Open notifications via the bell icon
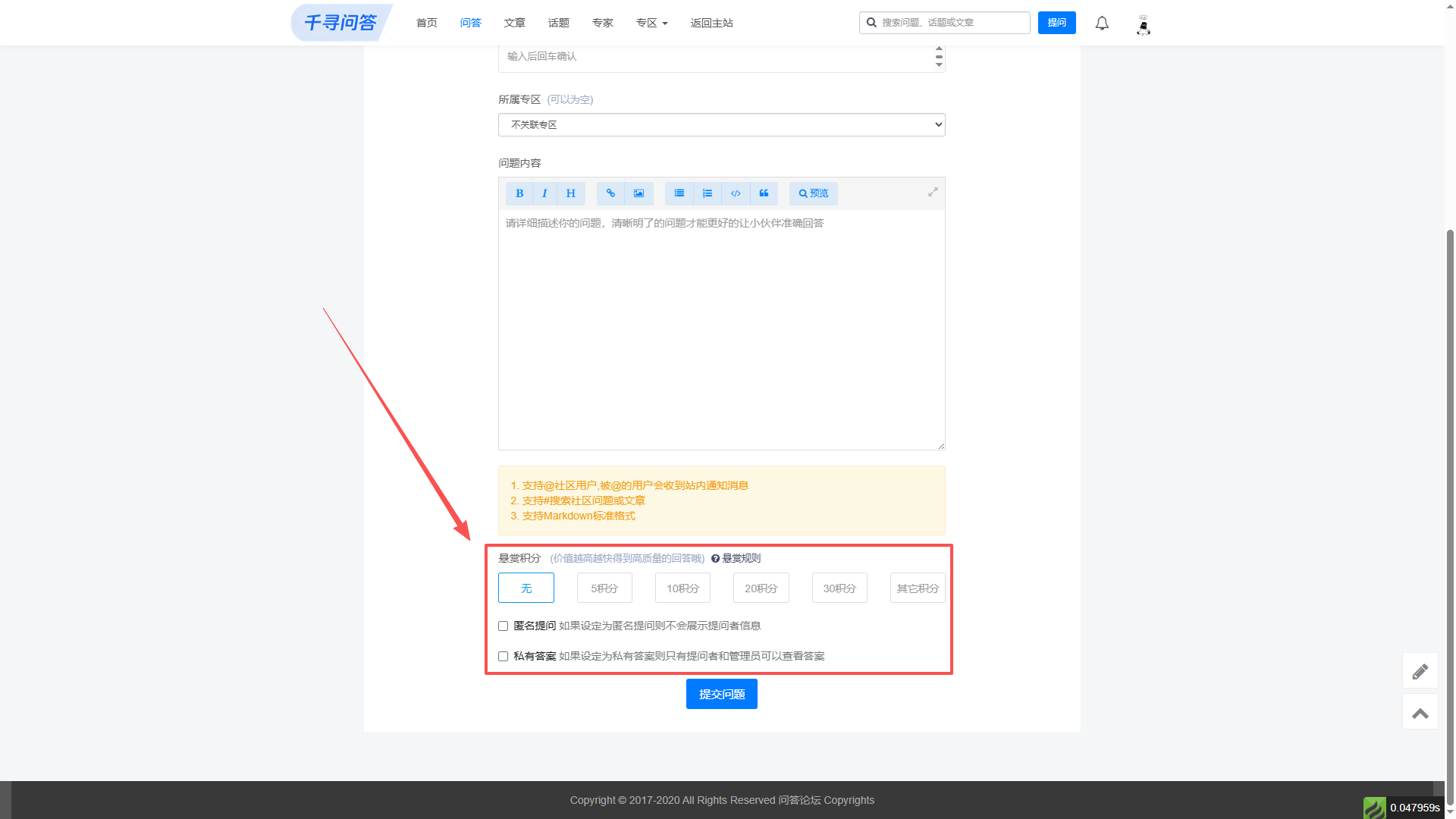The width and height of the screenshot is (1456, 819). point(1102,23)
